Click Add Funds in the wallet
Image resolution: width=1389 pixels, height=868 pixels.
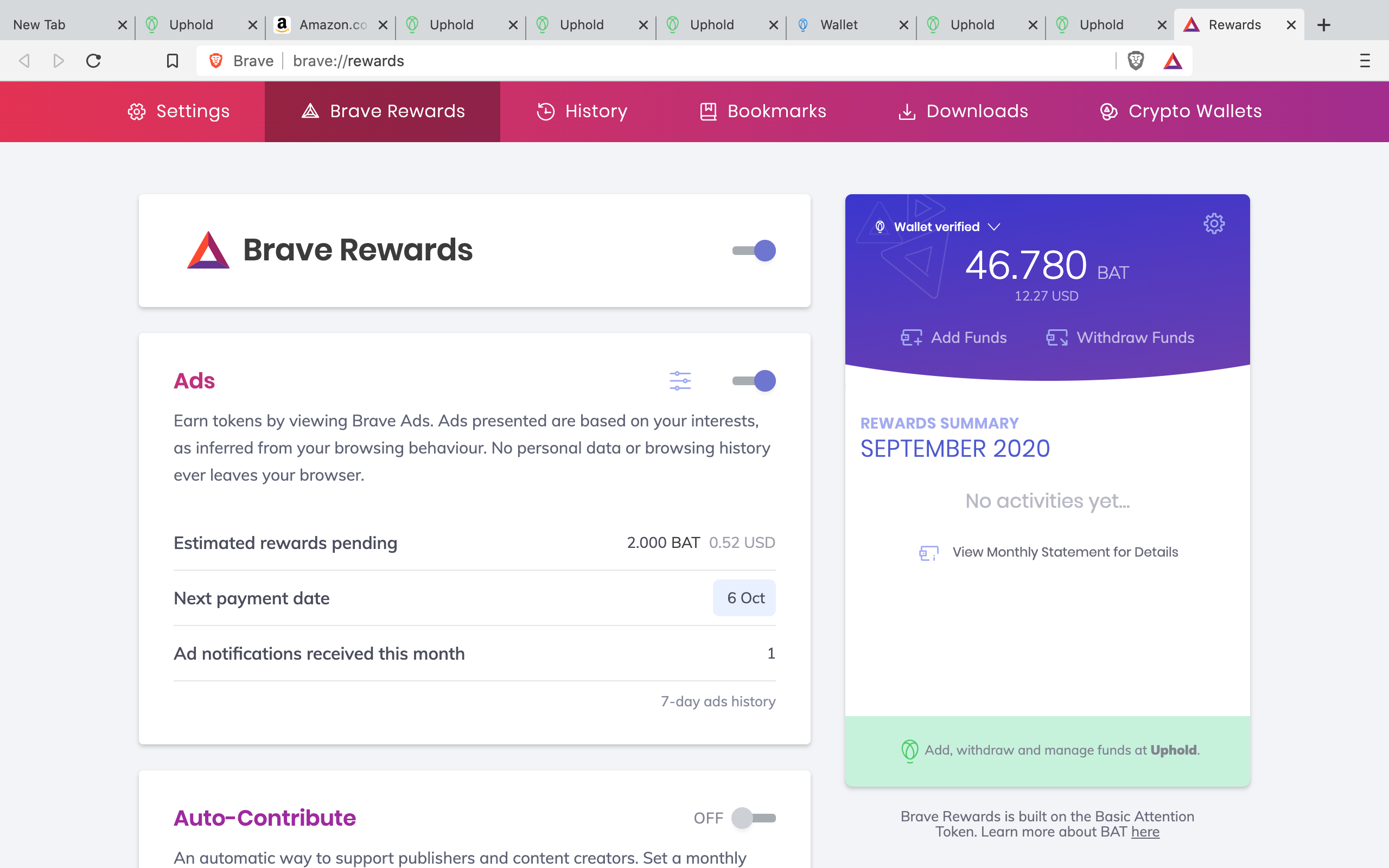pos(954,337)
